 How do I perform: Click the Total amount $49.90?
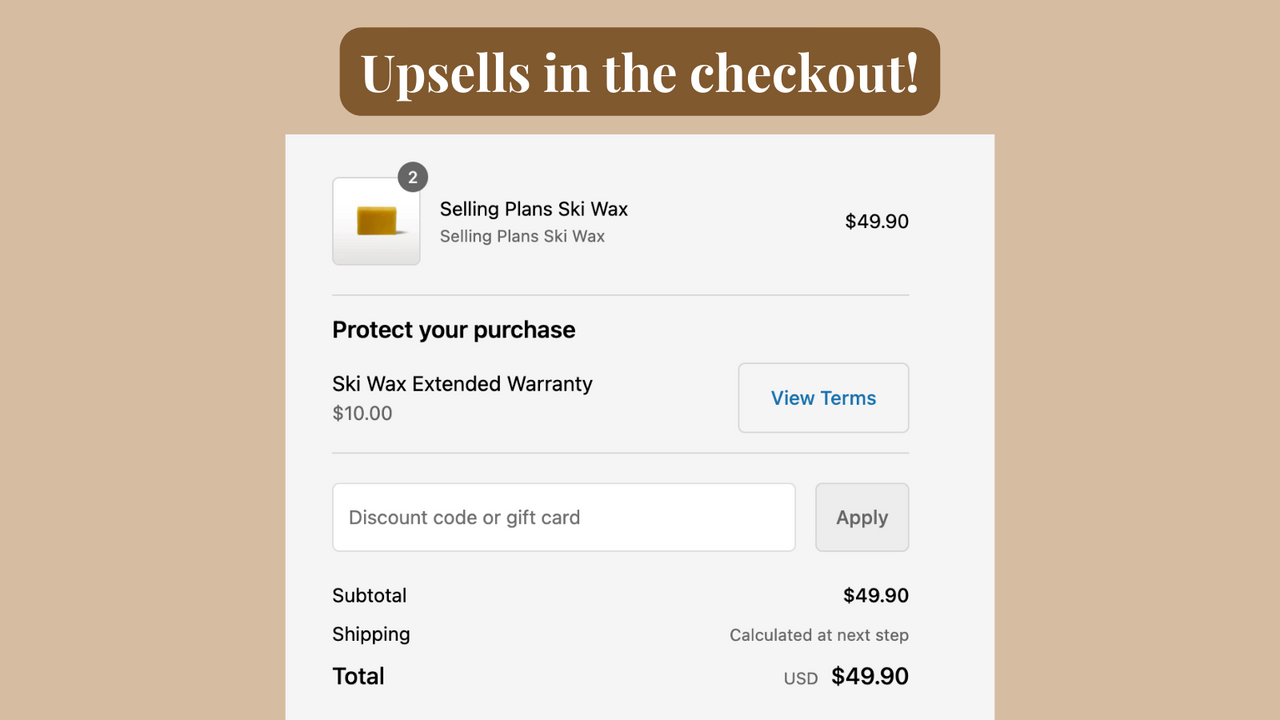[869, 676]
